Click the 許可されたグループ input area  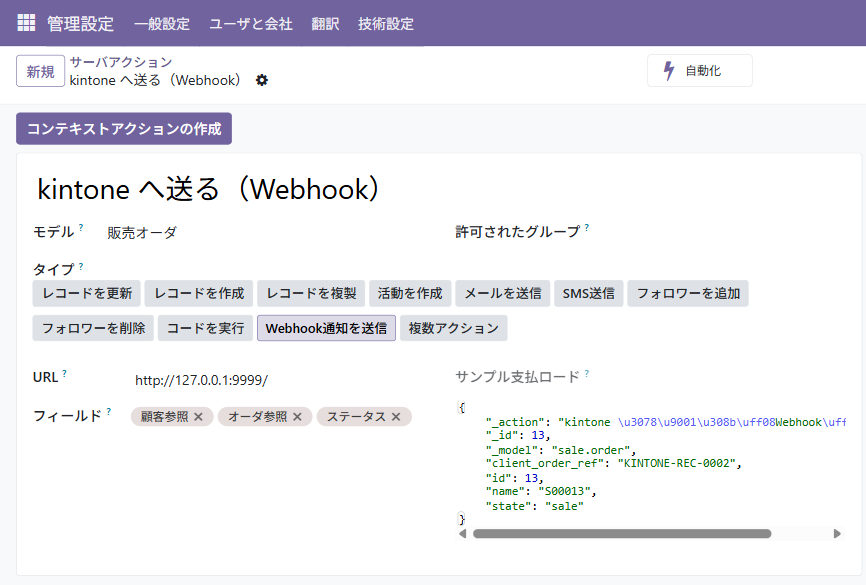click(x=718, y=233)
